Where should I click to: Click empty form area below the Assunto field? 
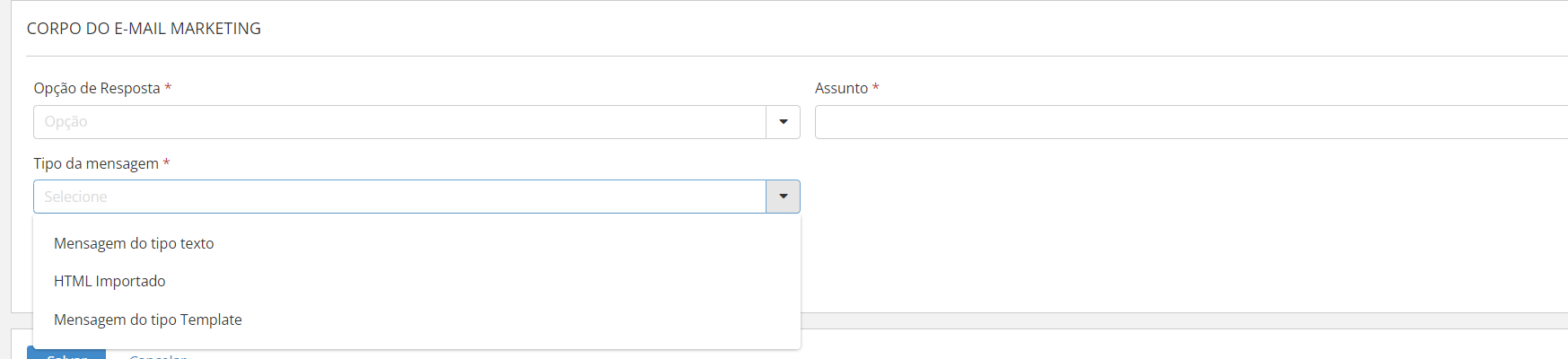(x=1167, y=224)
